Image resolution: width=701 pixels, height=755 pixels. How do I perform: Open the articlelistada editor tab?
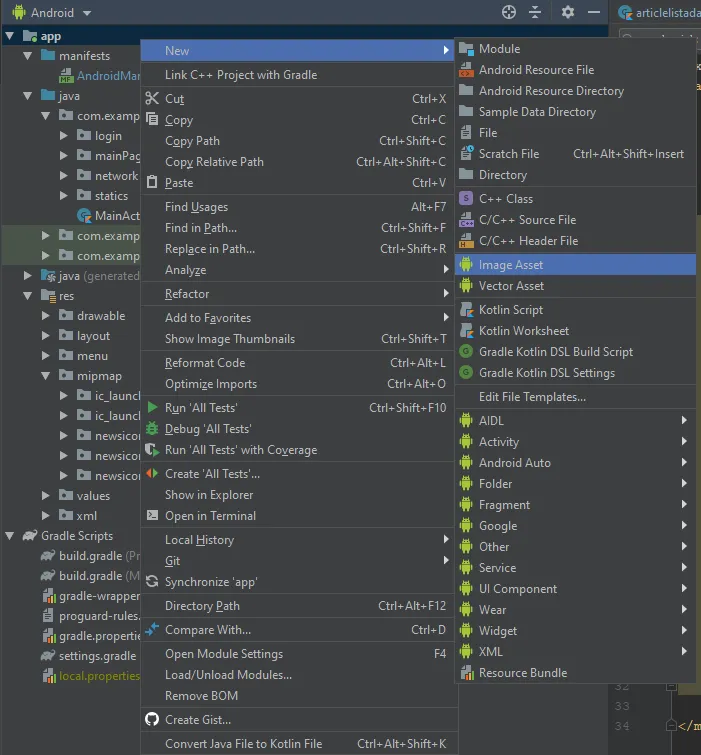[x=659, y=13]
